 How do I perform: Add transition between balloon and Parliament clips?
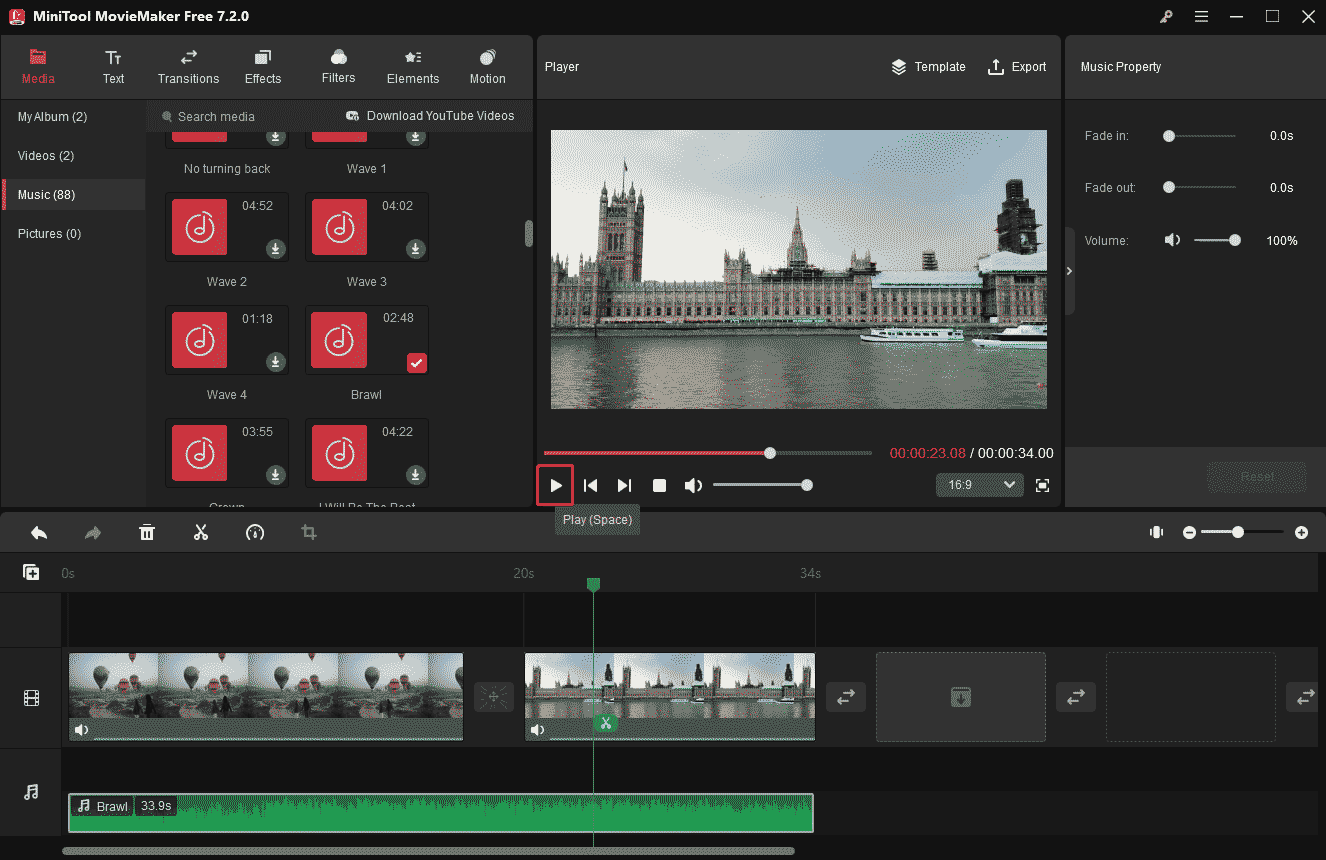pos(494,697)
